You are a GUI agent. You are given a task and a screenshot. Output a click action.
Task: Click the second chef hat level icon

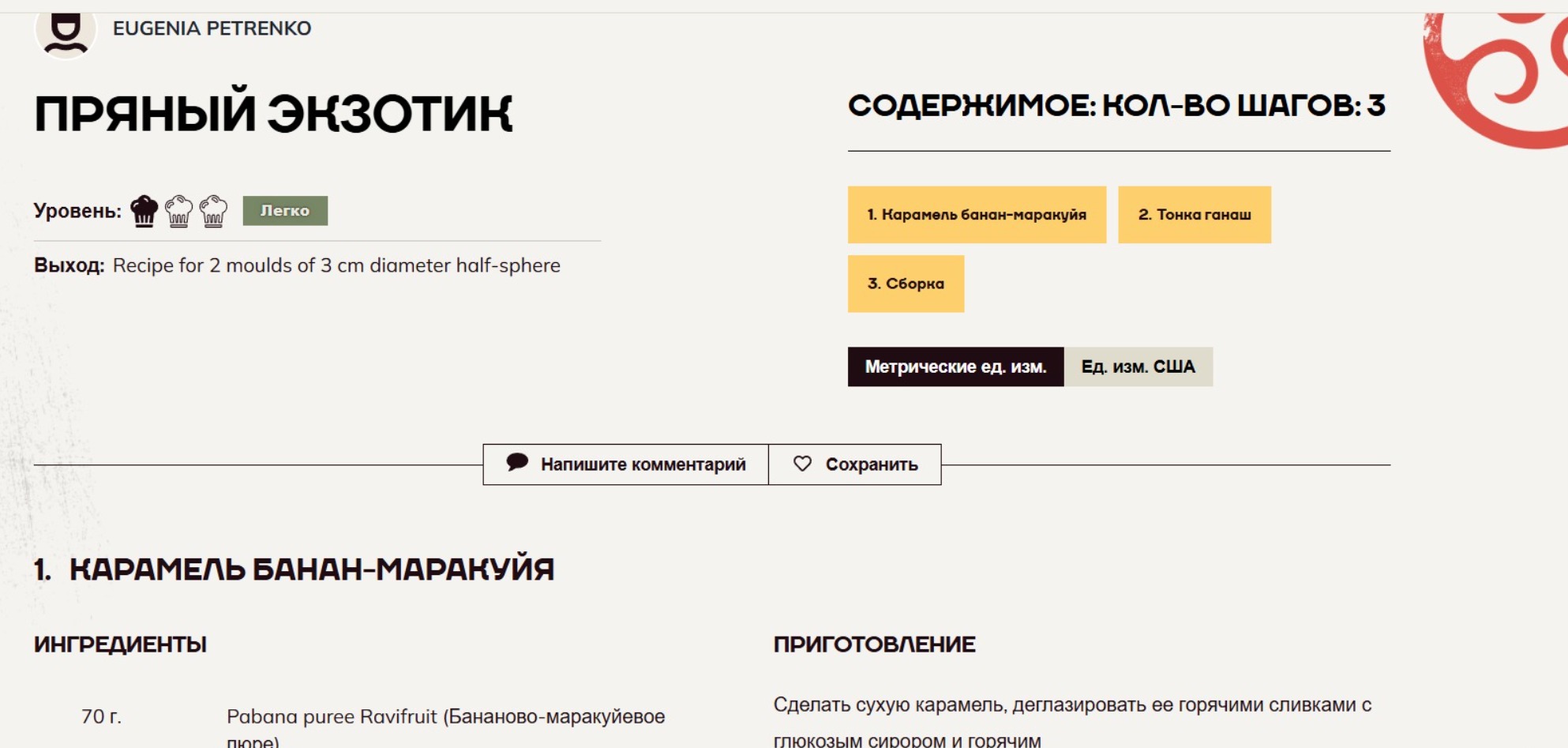click(178, 211)
